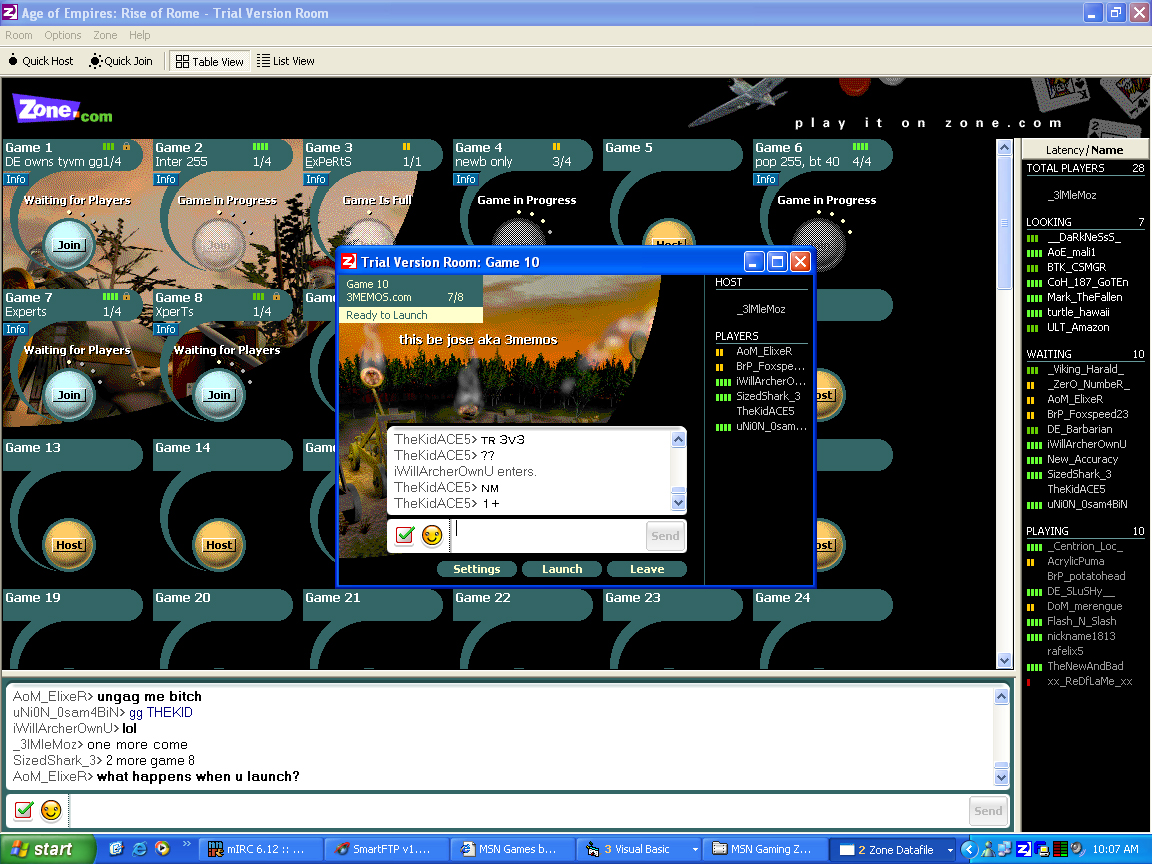Screen dimensions: 1152x864
Task: Click the Zone icon in Game 10 title bar
Action: tap(348, 262)
